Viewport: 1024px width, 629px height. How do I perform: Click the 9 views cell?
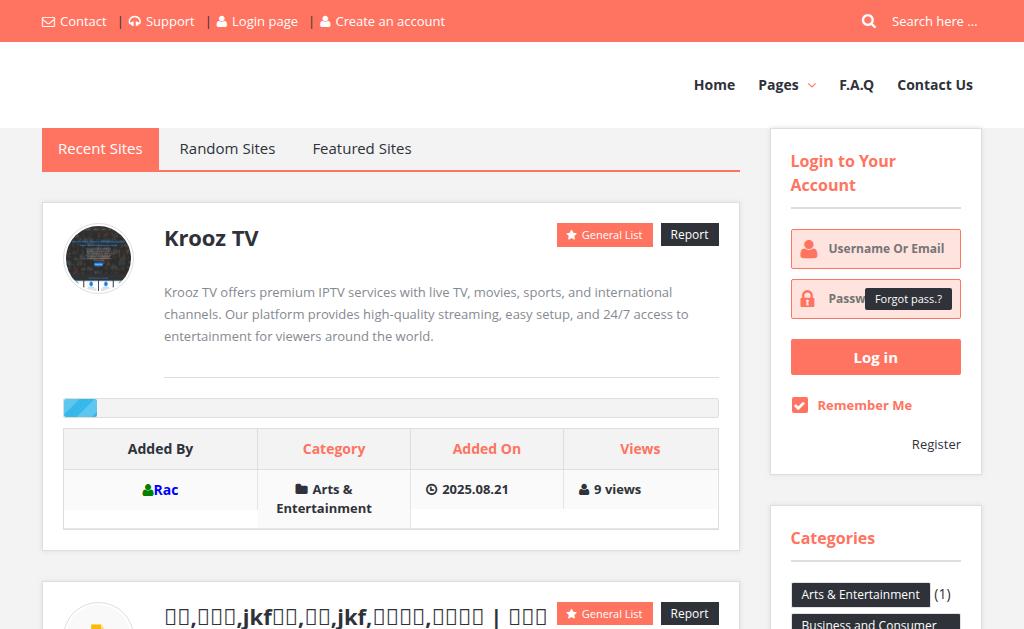[x=641, y=489]
